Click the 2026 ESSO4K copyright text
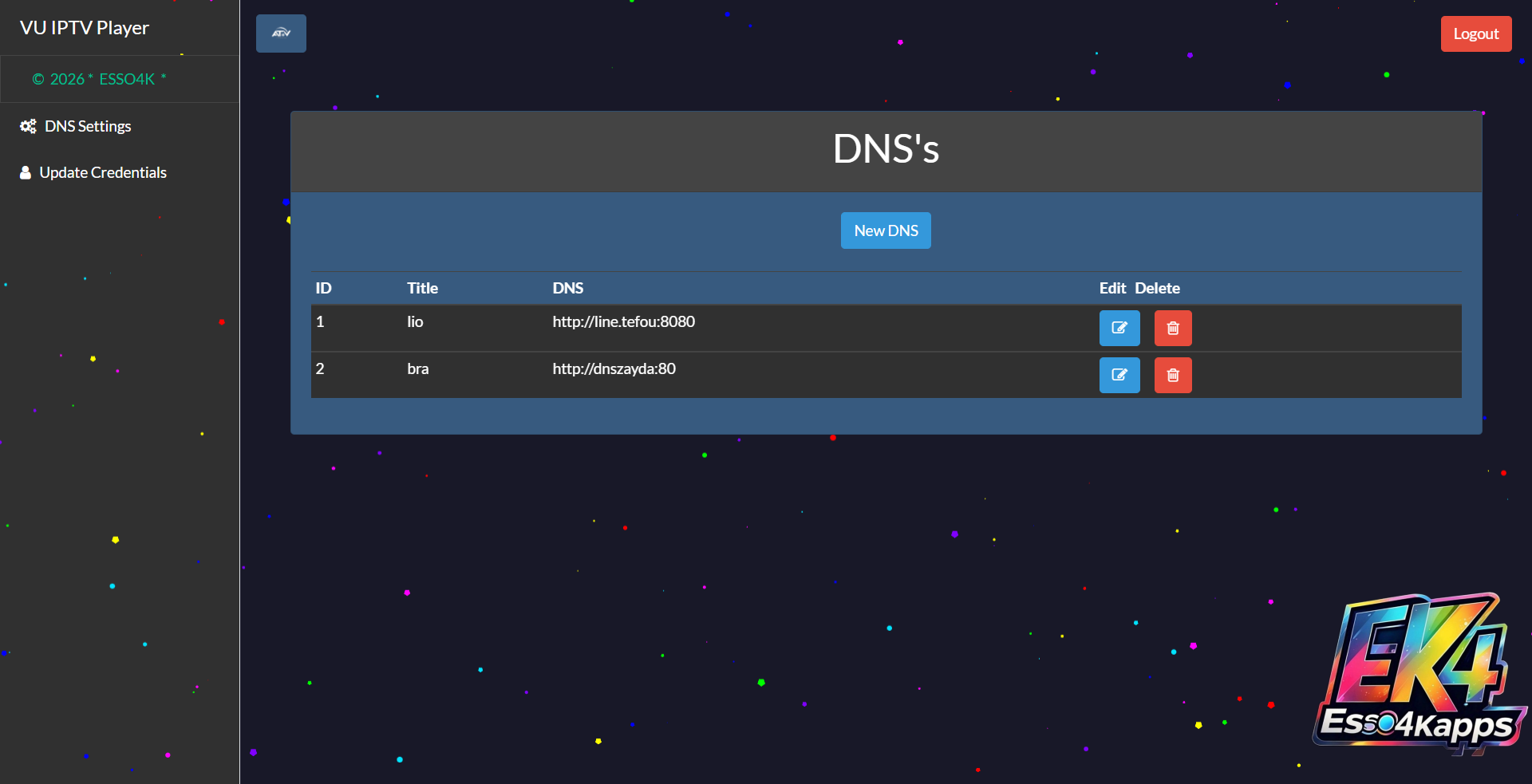The width and height of the screenshot is (1532, 784). pyautogui.click(x=100, y=79)
